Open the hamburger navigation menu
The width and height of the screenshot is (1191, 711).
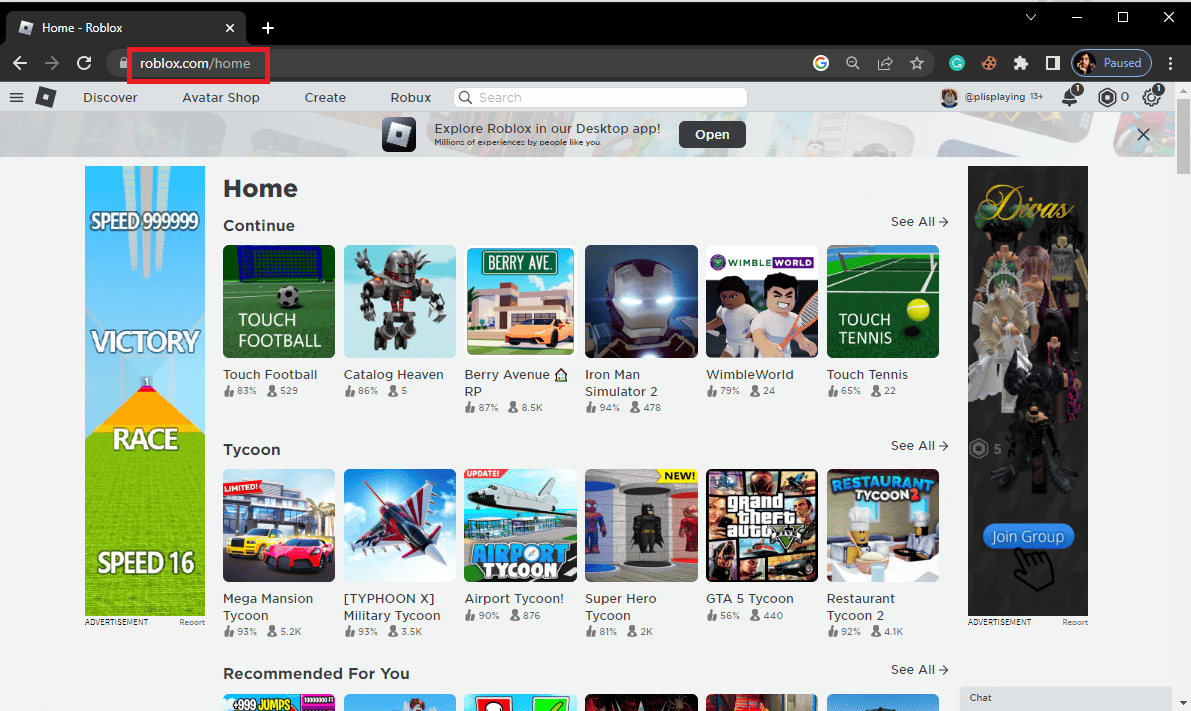(x=16, y=97)
